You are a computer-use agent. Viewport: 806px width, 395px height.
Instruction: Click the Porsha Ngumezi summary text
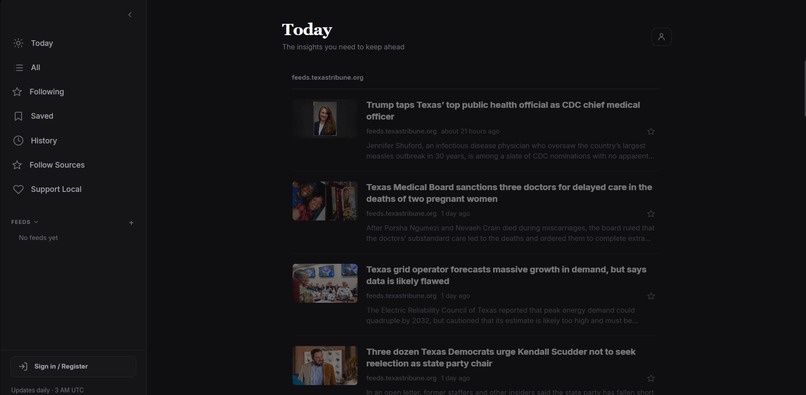pos(510,233)
